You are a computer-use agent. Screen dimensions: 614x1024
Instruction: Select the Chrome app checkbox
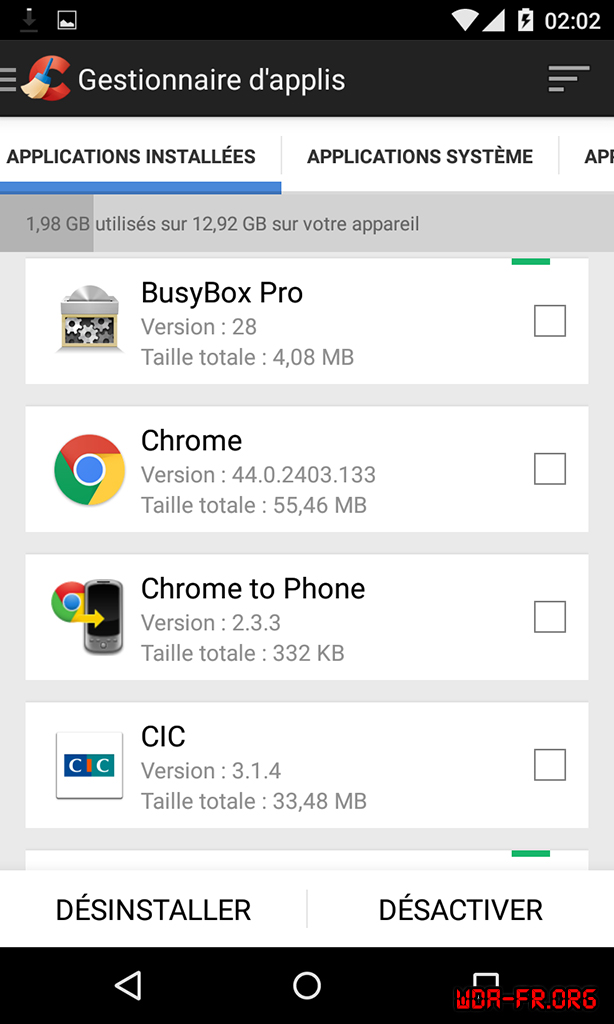coord(549,469)
